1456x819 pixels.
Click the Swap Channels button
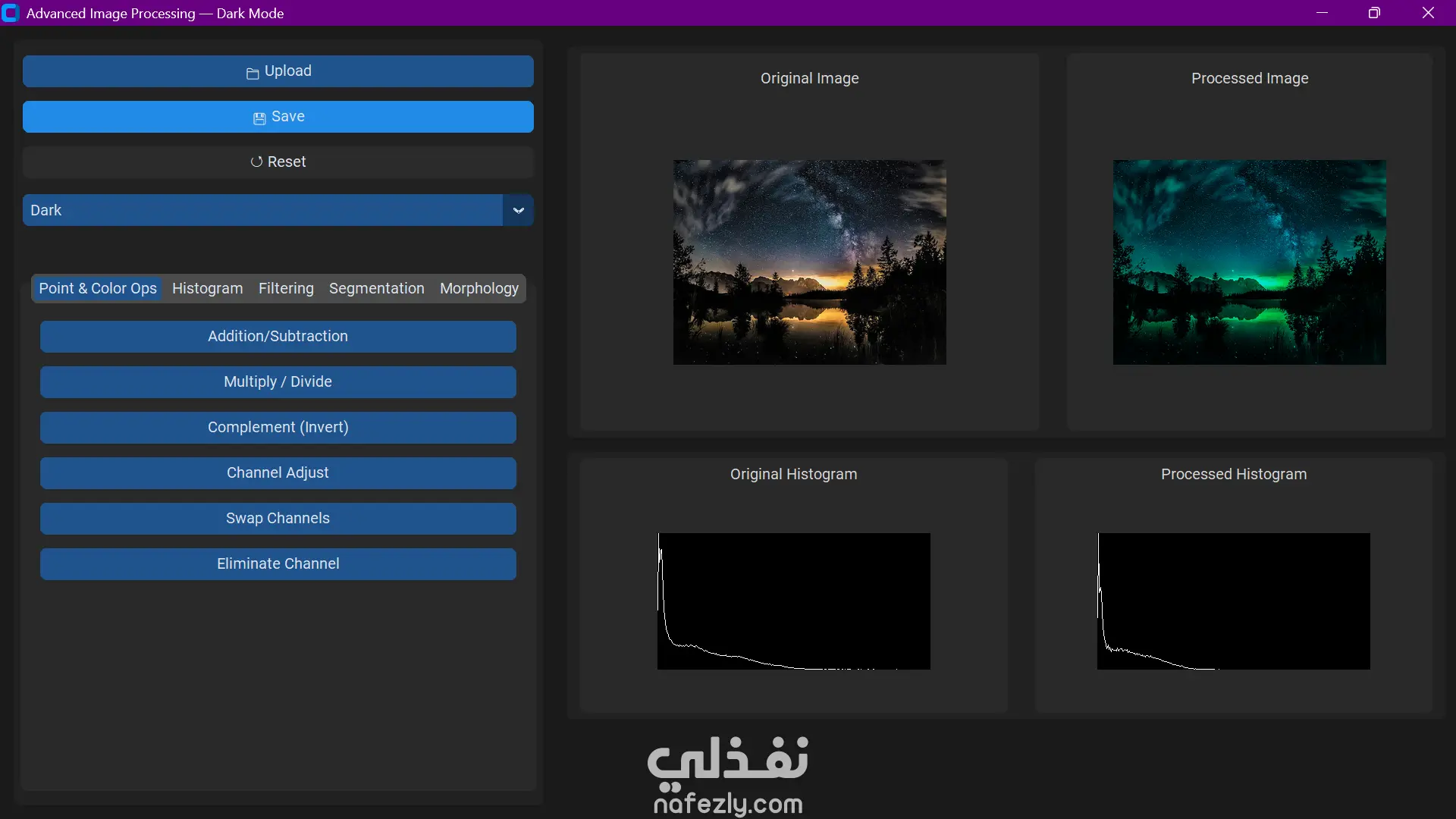pyautogui.click(x=278, y=519)
